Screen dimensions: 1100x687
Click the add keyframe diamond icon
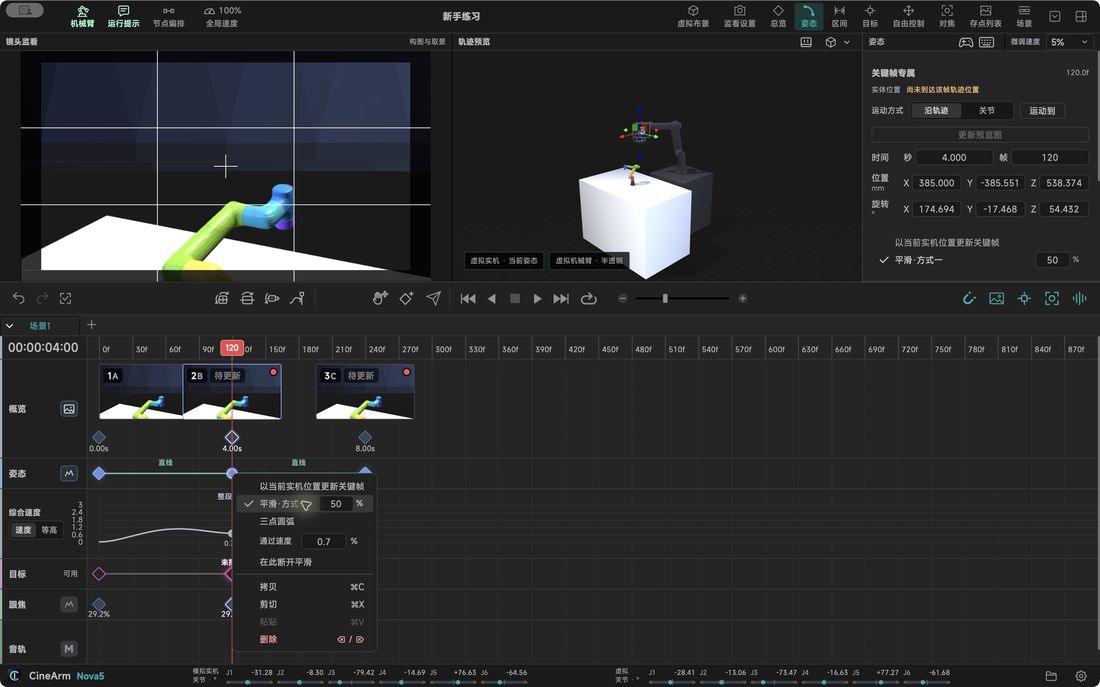click(406, 298)
